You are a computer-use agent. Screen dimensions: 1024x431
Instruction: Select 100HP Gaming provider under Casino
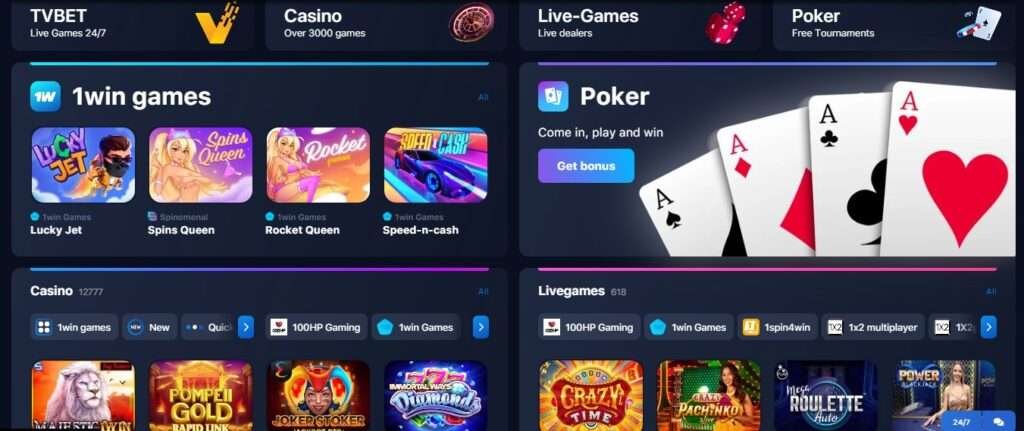[x=317, y=327]
